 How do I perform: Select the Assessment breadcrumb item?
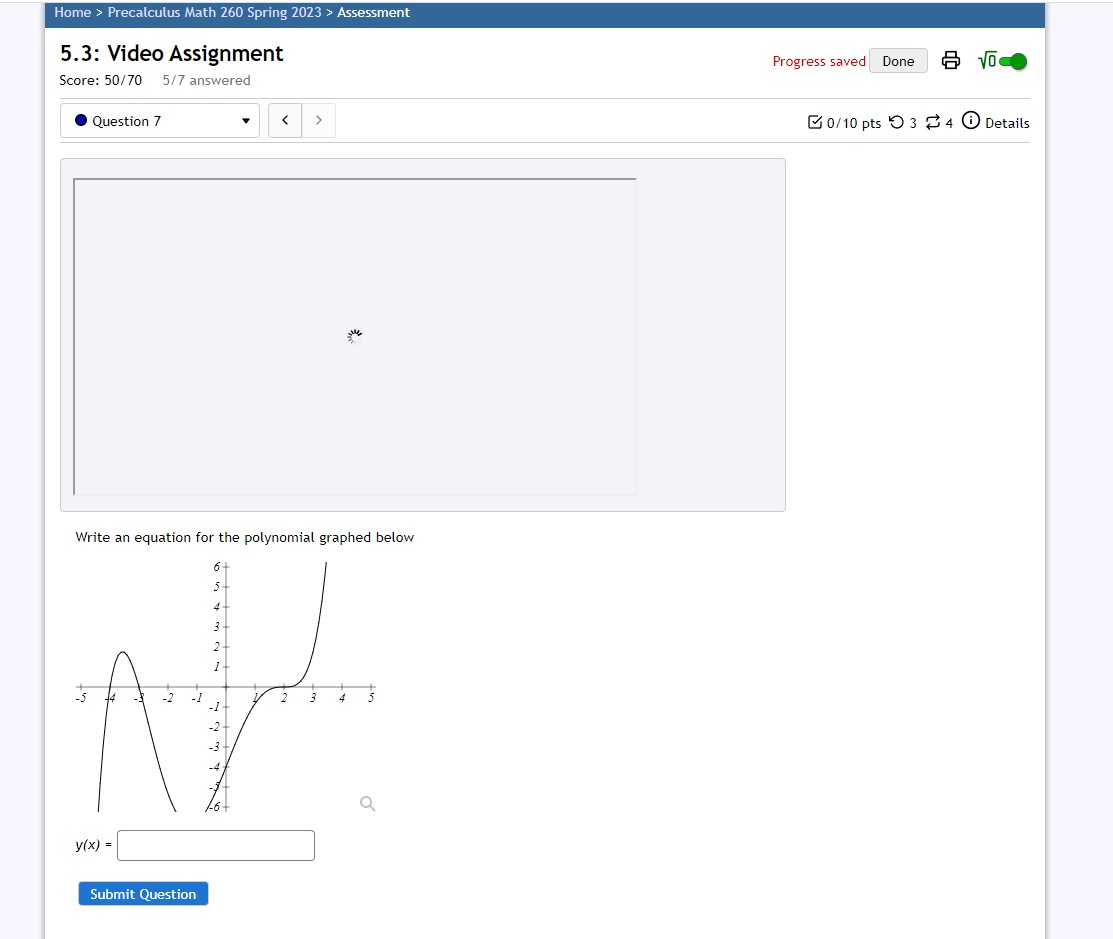(x=373, y=12)
